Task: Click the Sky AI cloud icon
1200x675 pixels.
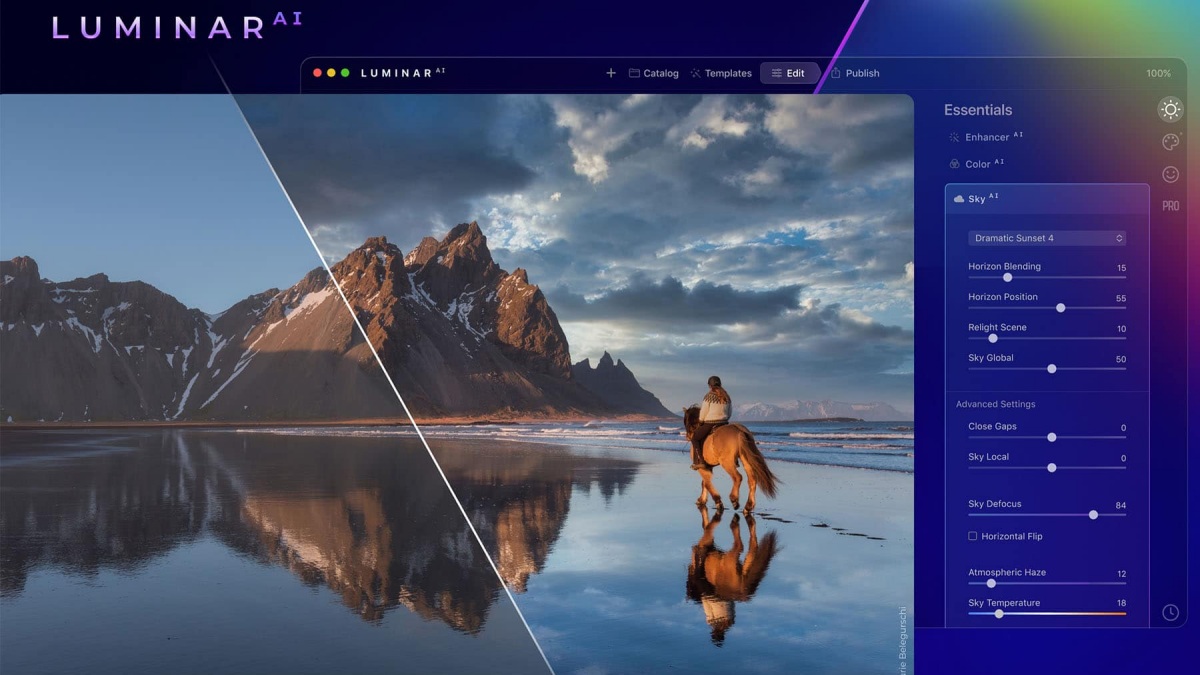Action: pyautogui.click(x=959, y=199)
